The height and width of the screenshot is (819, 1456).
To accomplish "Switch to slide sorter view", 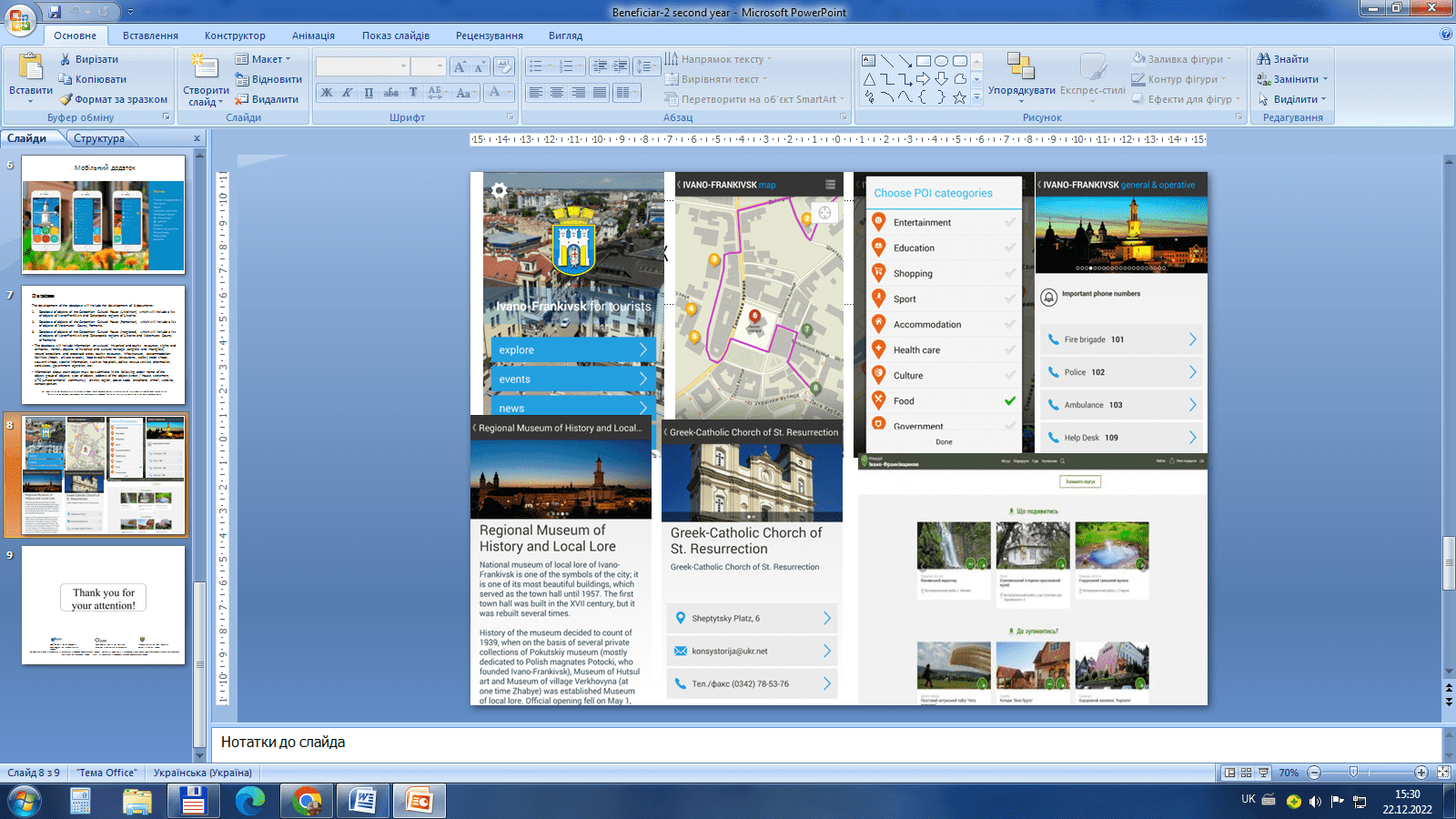I will click(x=1247, y=773).
